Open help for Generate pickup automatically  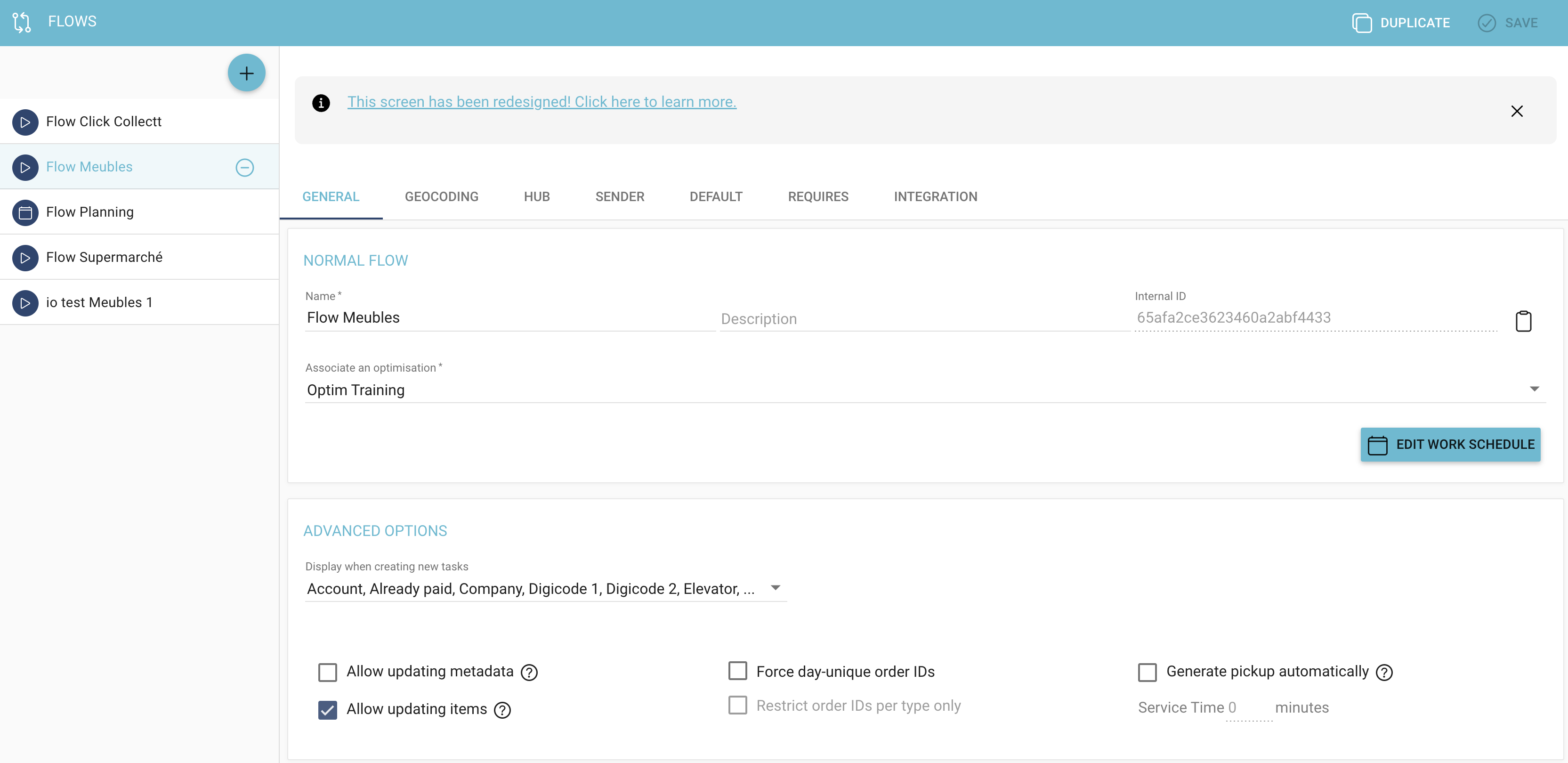[1384, 672]
